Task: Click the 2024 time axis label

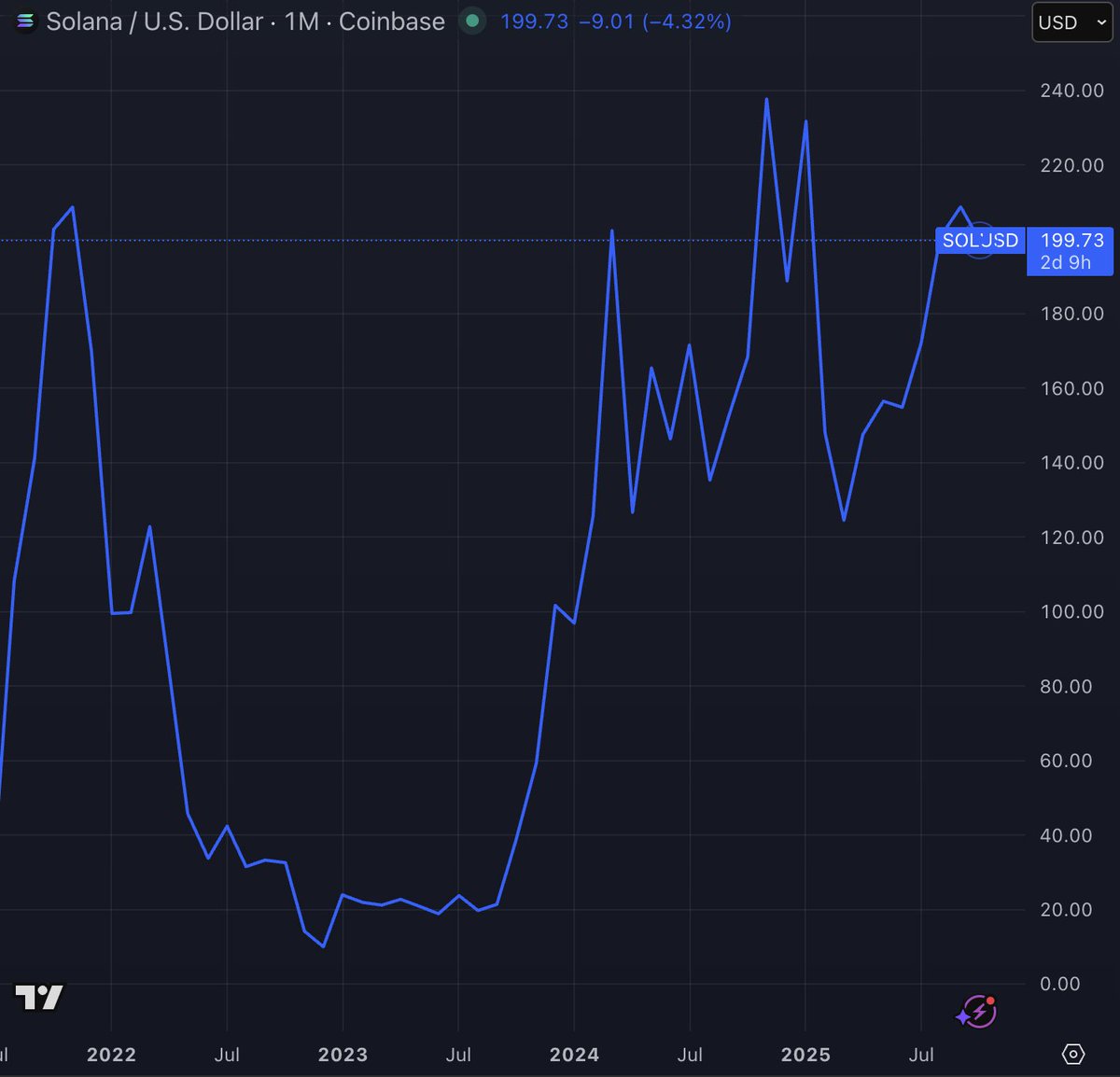Action: tap(574, 1055)
